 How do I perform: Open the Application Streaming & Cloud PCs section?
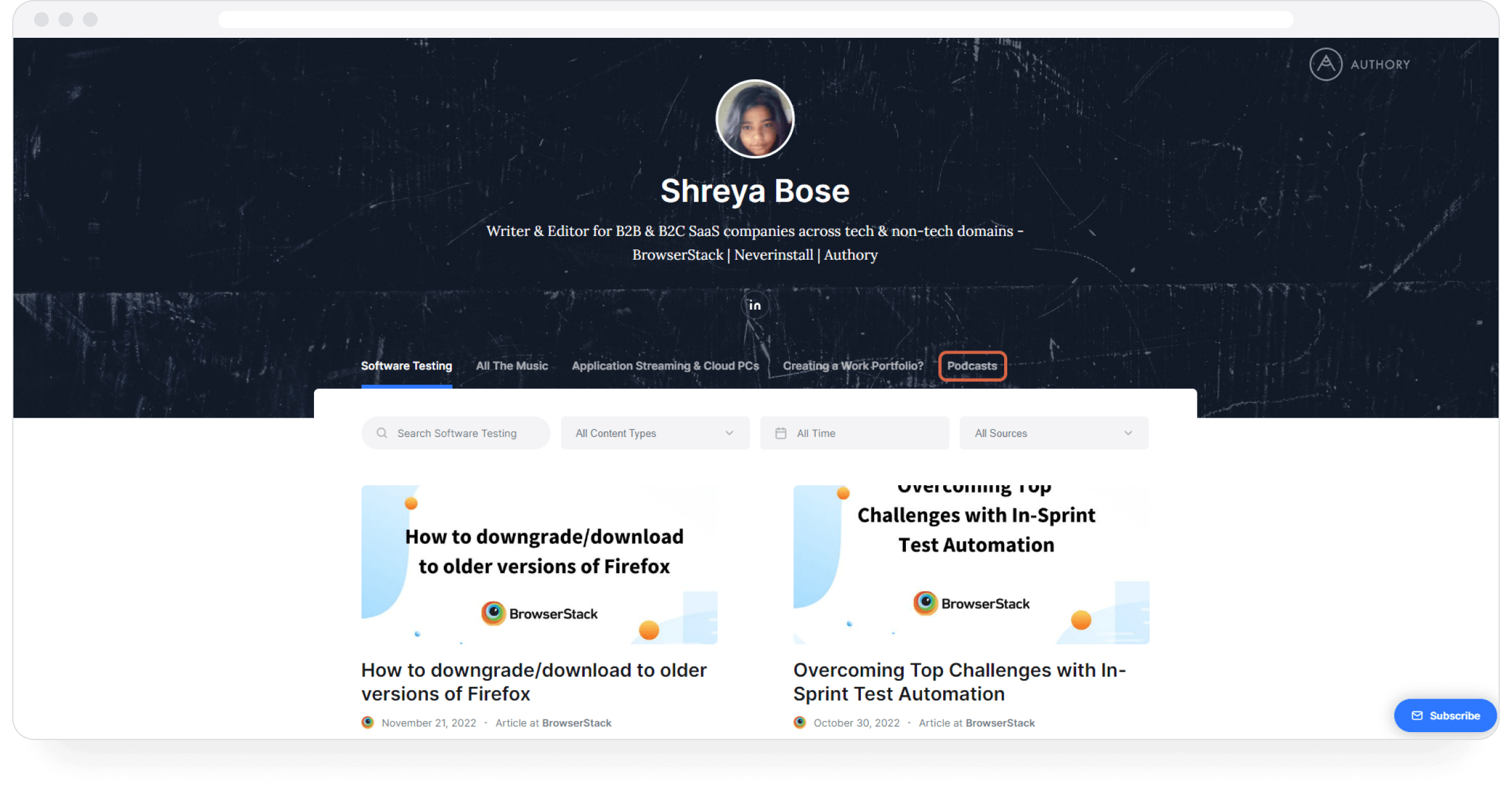click(x=665, y=366)
